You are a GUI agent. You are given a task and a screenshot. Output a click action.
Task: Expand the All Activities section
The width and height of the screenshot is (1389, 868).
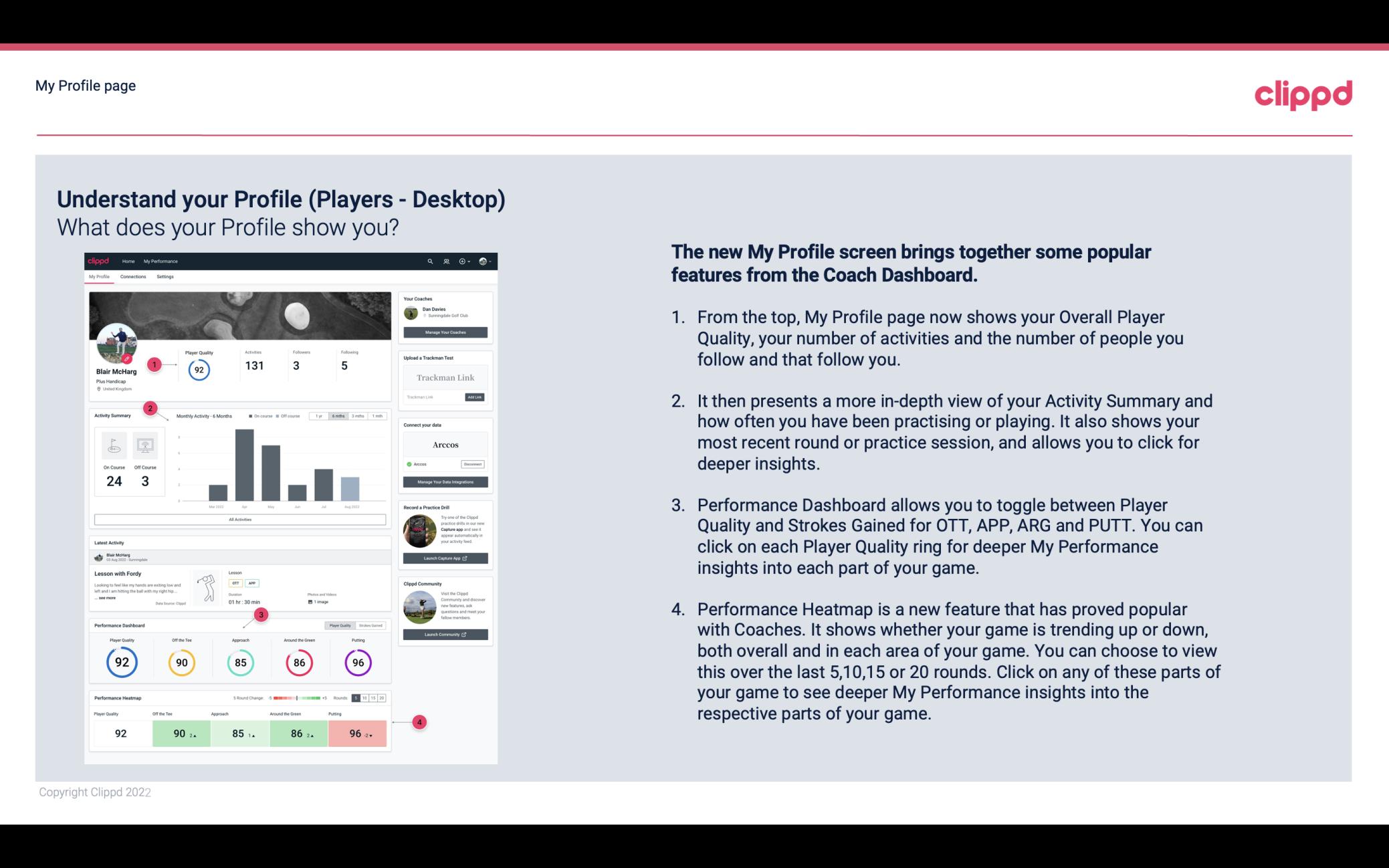[x=240, y=520]
